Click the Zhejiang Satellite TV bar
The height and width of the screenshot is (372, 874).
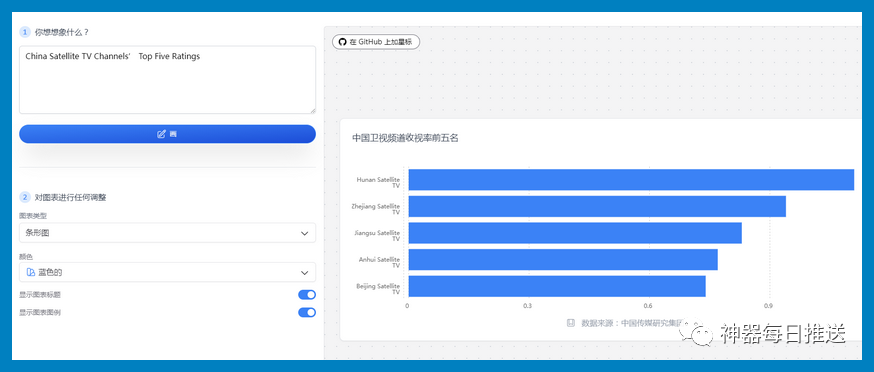597,206
